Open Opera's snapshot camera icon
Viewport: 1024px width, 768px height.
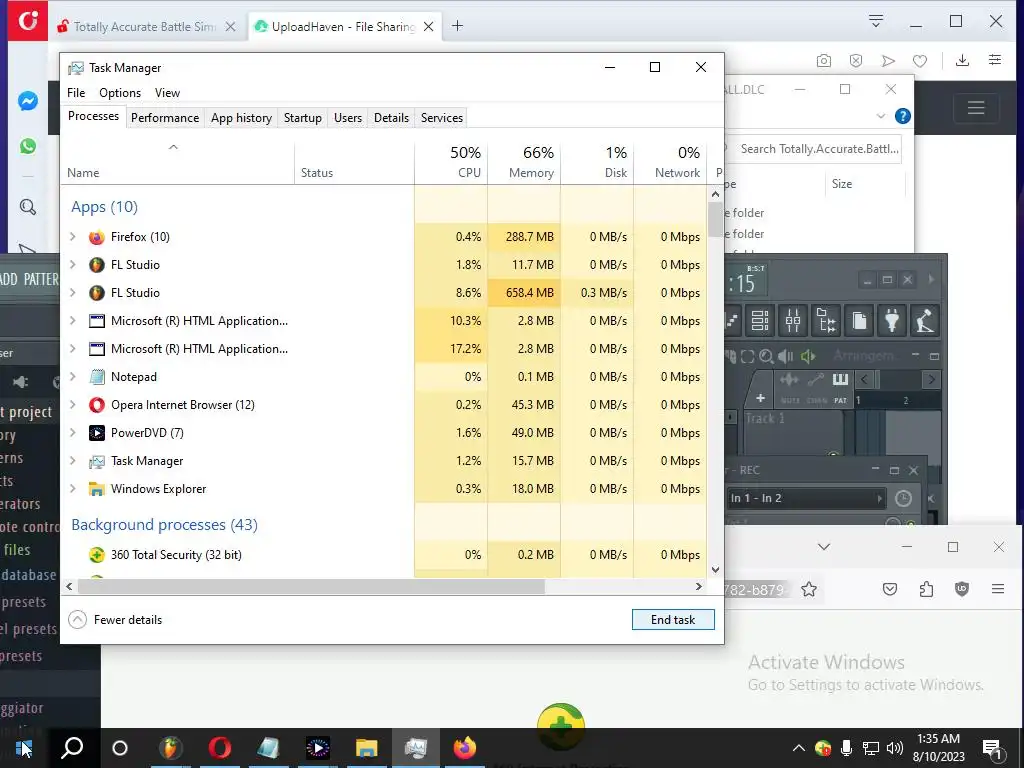coord(824,61)
